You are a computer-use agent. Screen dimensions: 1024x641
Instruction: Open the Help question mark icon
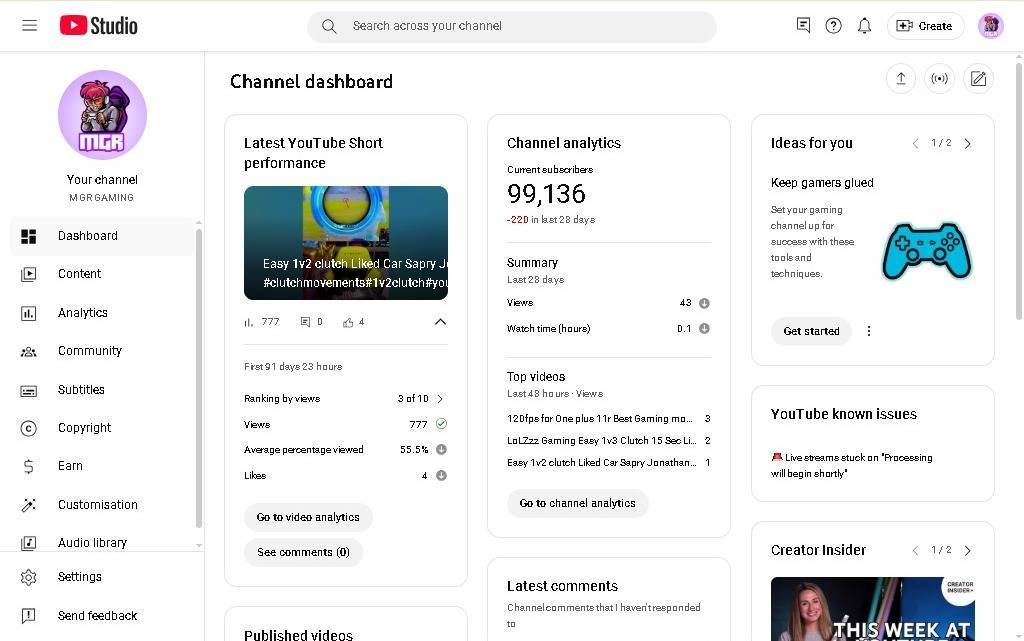(833, 26)
